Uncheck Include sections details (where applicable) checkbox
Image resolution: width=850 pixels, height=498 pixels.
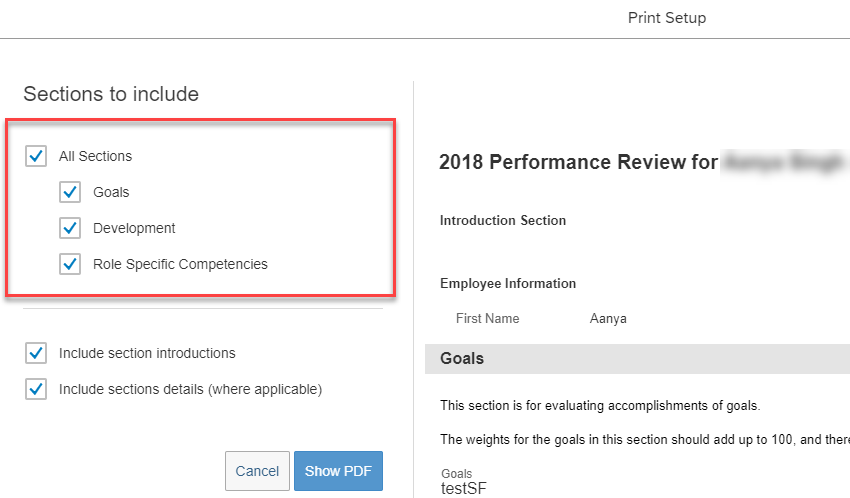(x=36, y=389)
